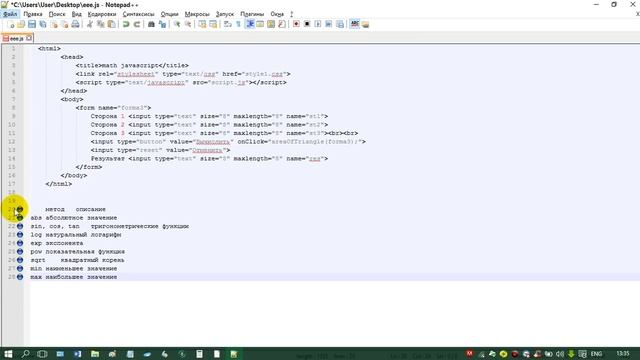Image resolution: width=640 pixels, height=360 pixels.
Task: Click the Zoom Out magnifier icon
Action: pos(188,24)
